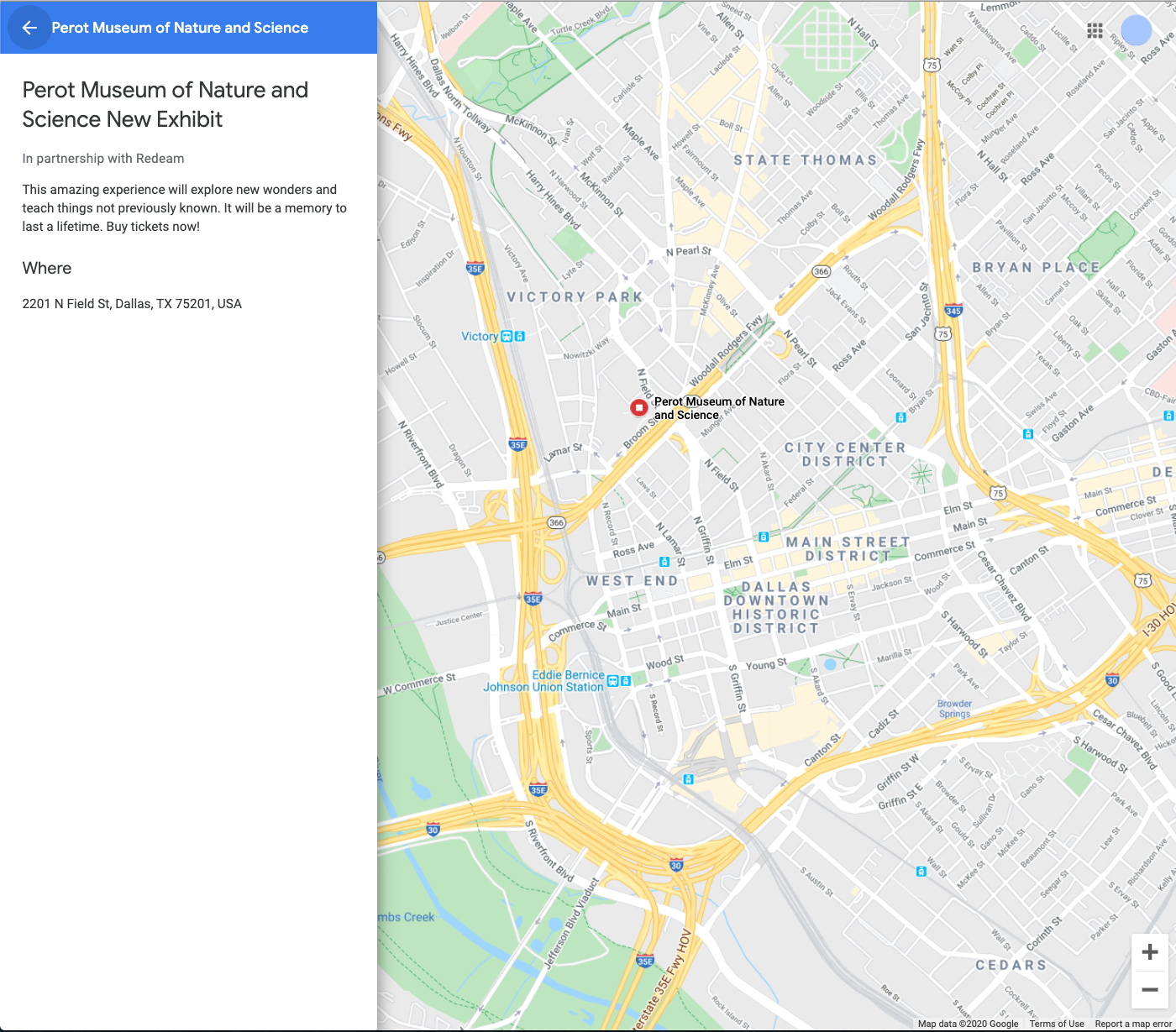The height and width of the screenshot is (1032, 1176).
Task: Click the In partnership with Redeam text
Action: (103, 159)
